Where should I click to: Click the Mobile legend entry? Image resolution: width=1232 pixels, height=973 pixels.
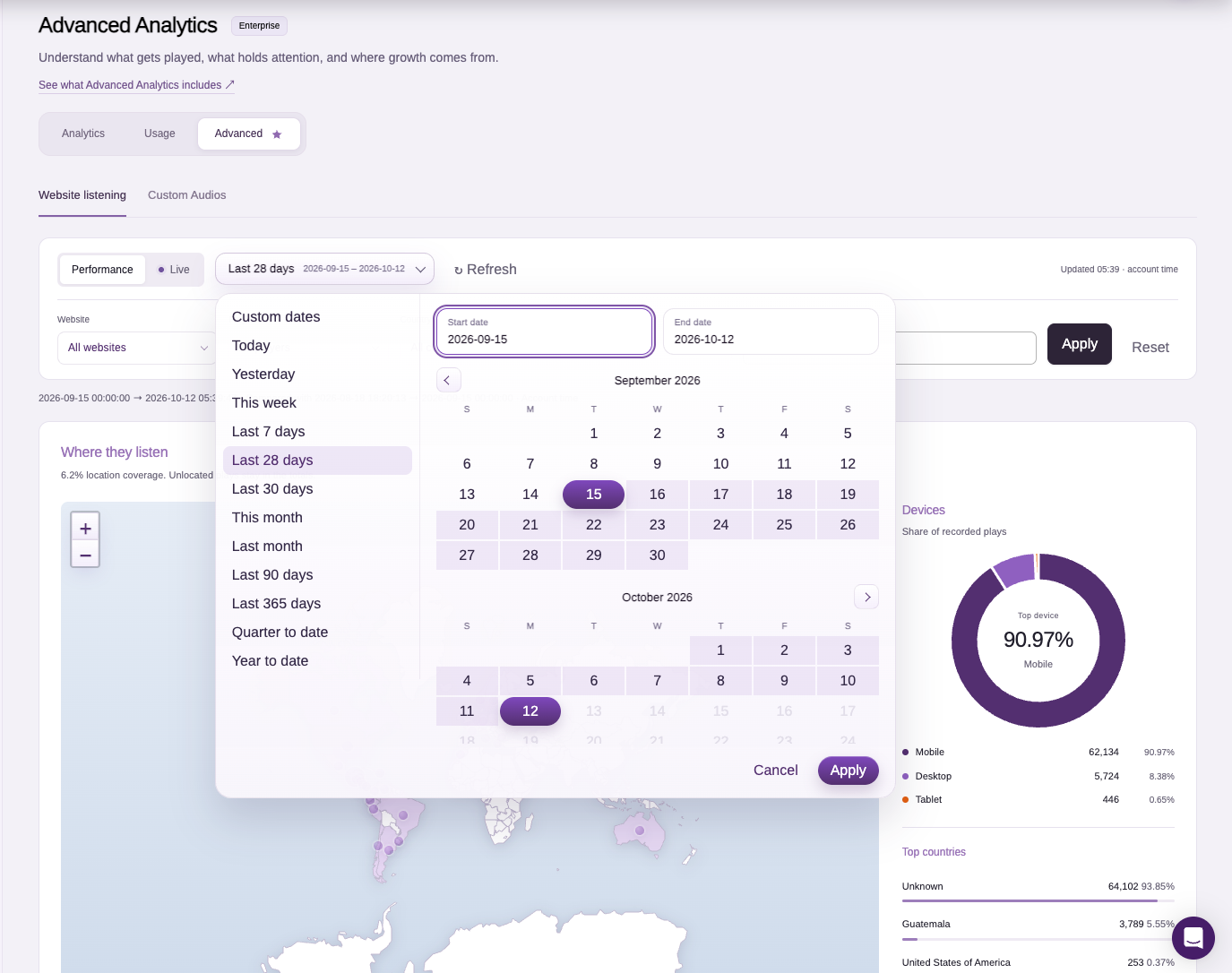pos(1038,753)
